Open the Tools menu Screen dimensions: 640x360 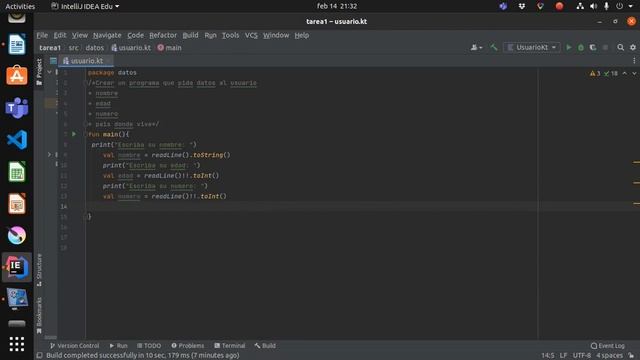click(230, 35)
